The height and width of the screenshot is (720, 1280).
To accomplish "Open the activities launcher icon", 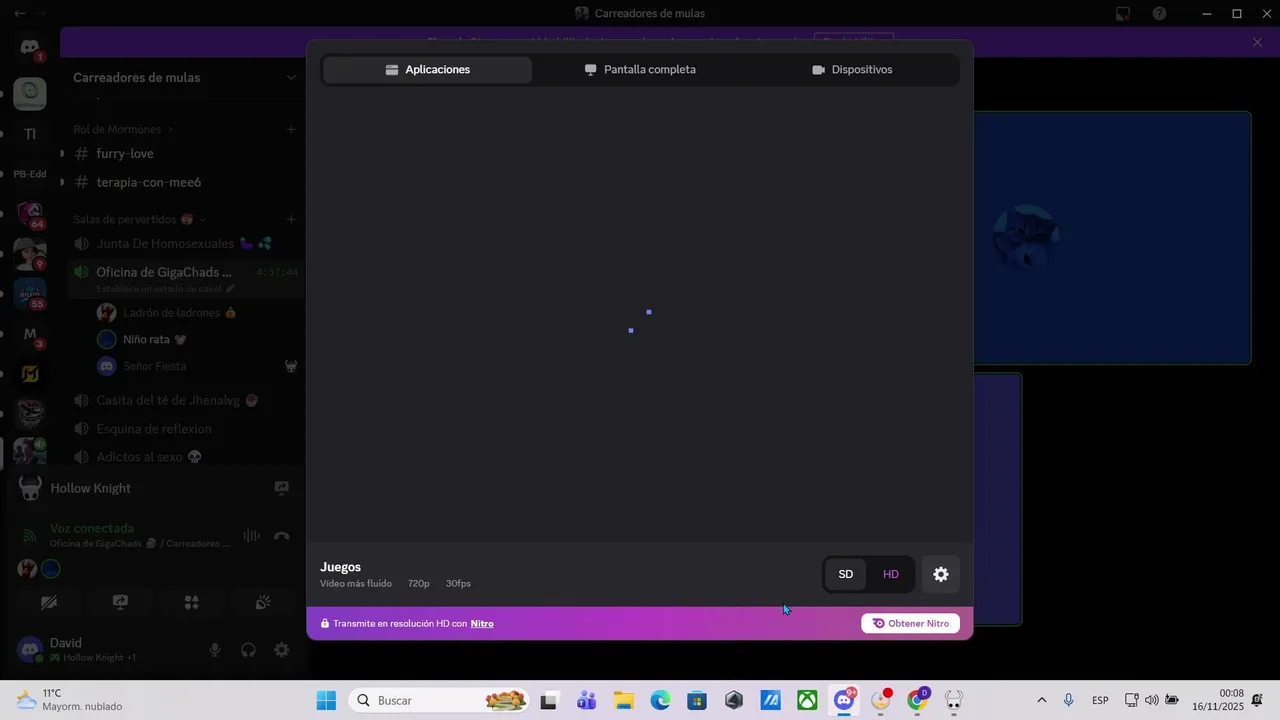I will [192, 602].
